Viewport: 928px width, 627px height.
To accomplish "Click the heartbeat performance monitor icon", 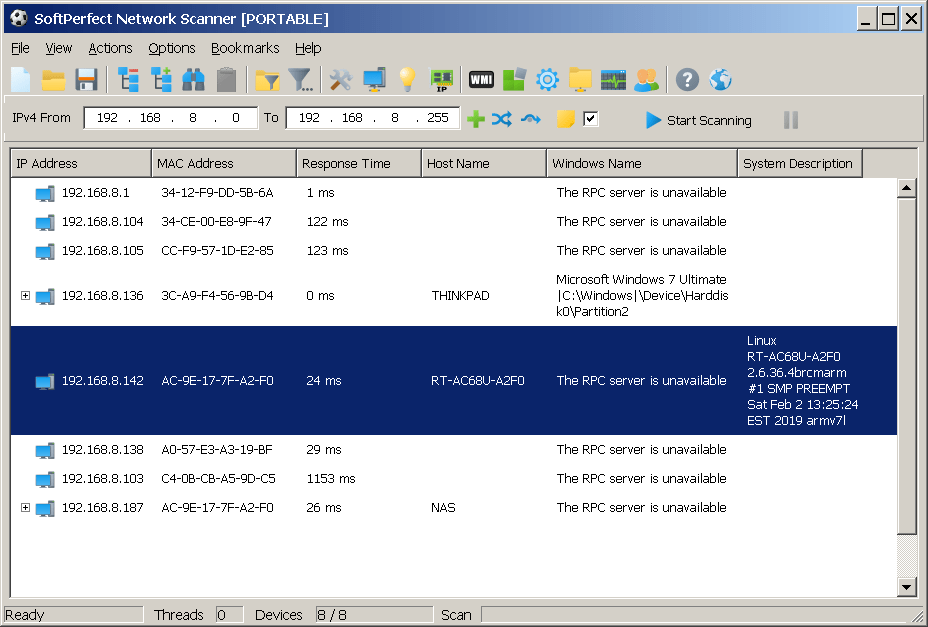I will point(613,80).
